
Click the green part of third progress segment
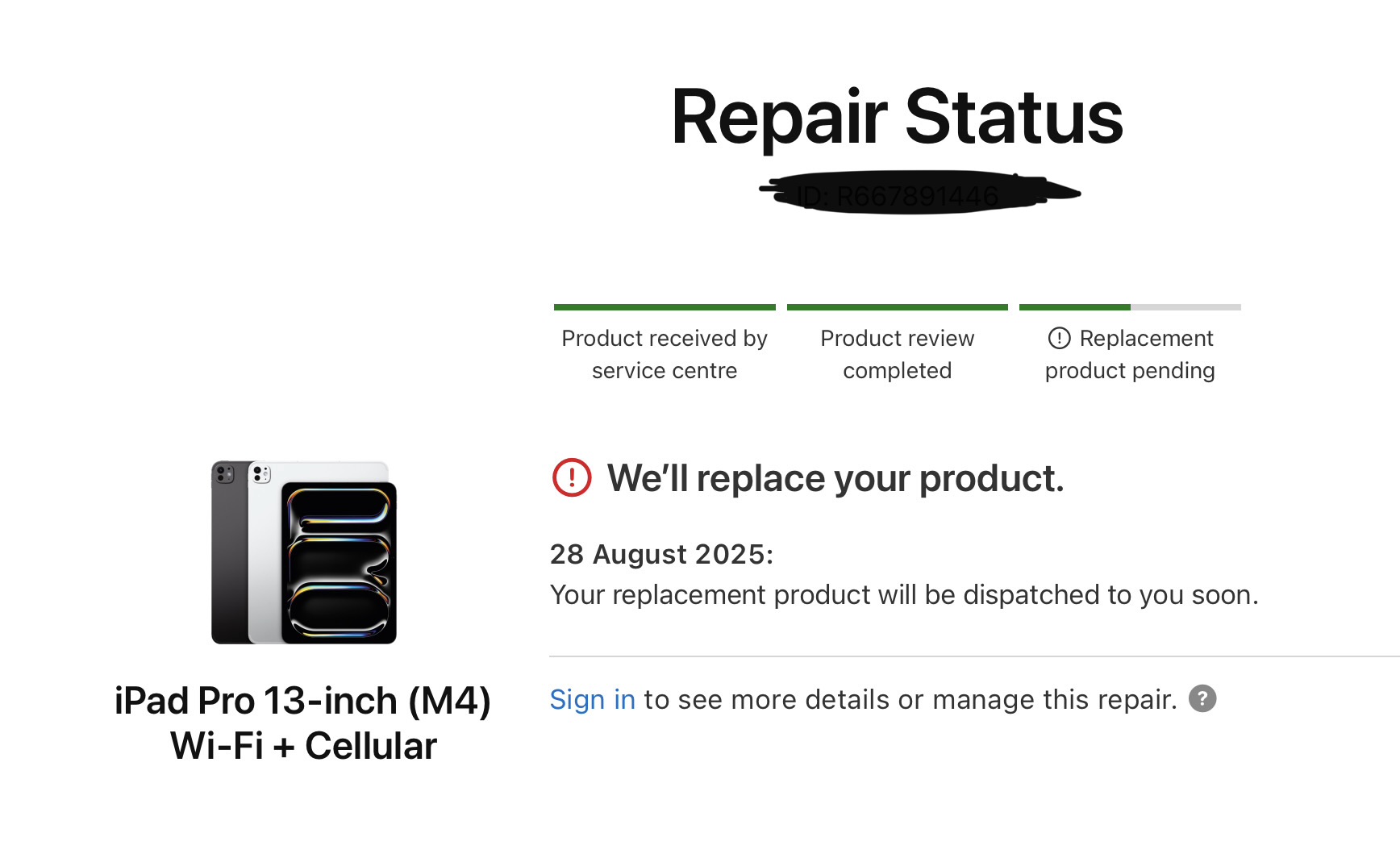(x=1074, y=307)
